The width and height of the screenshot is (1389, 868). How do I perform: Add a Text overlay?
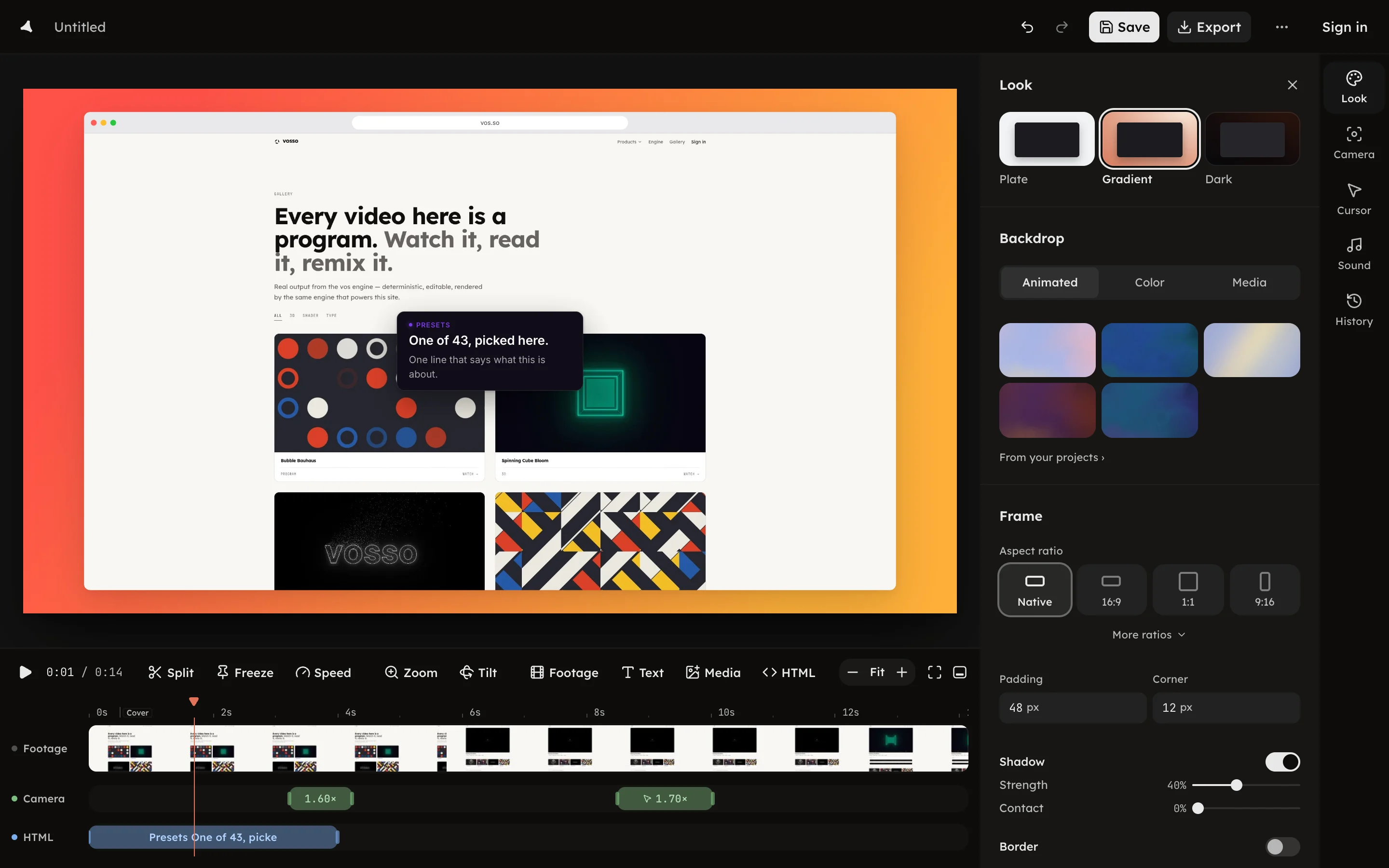click(x=642, y=672)
